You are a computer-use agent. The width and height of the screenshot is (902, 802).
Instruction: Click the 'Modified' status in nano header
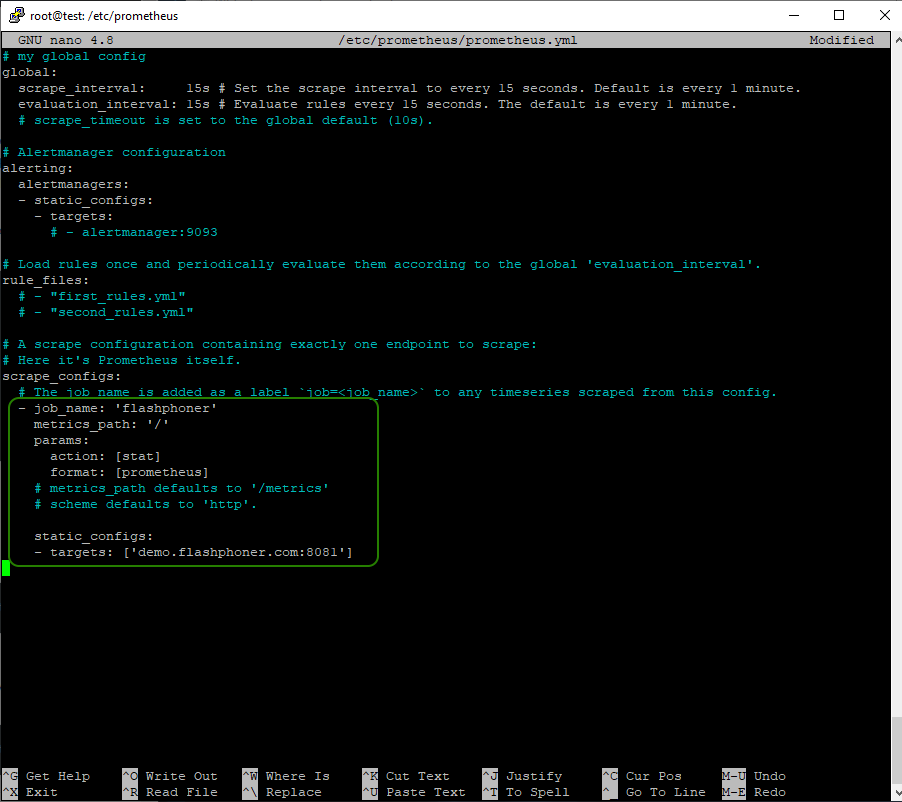pos(841,40)
